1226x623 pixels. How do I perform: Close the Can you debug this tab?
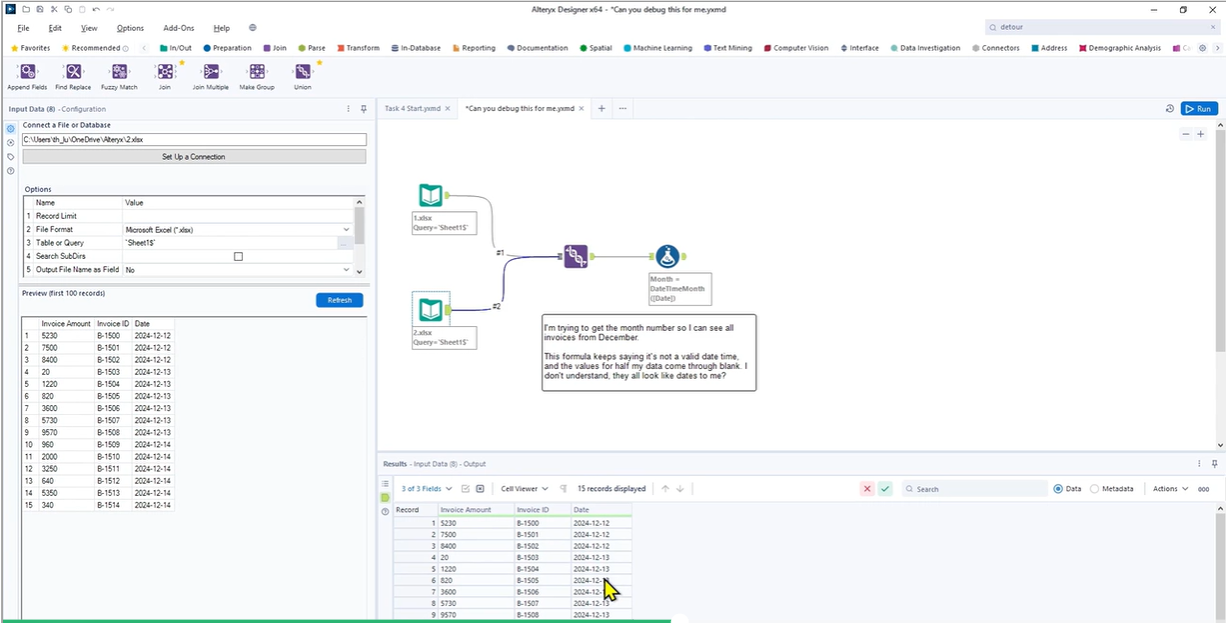(x=583, y=108)
